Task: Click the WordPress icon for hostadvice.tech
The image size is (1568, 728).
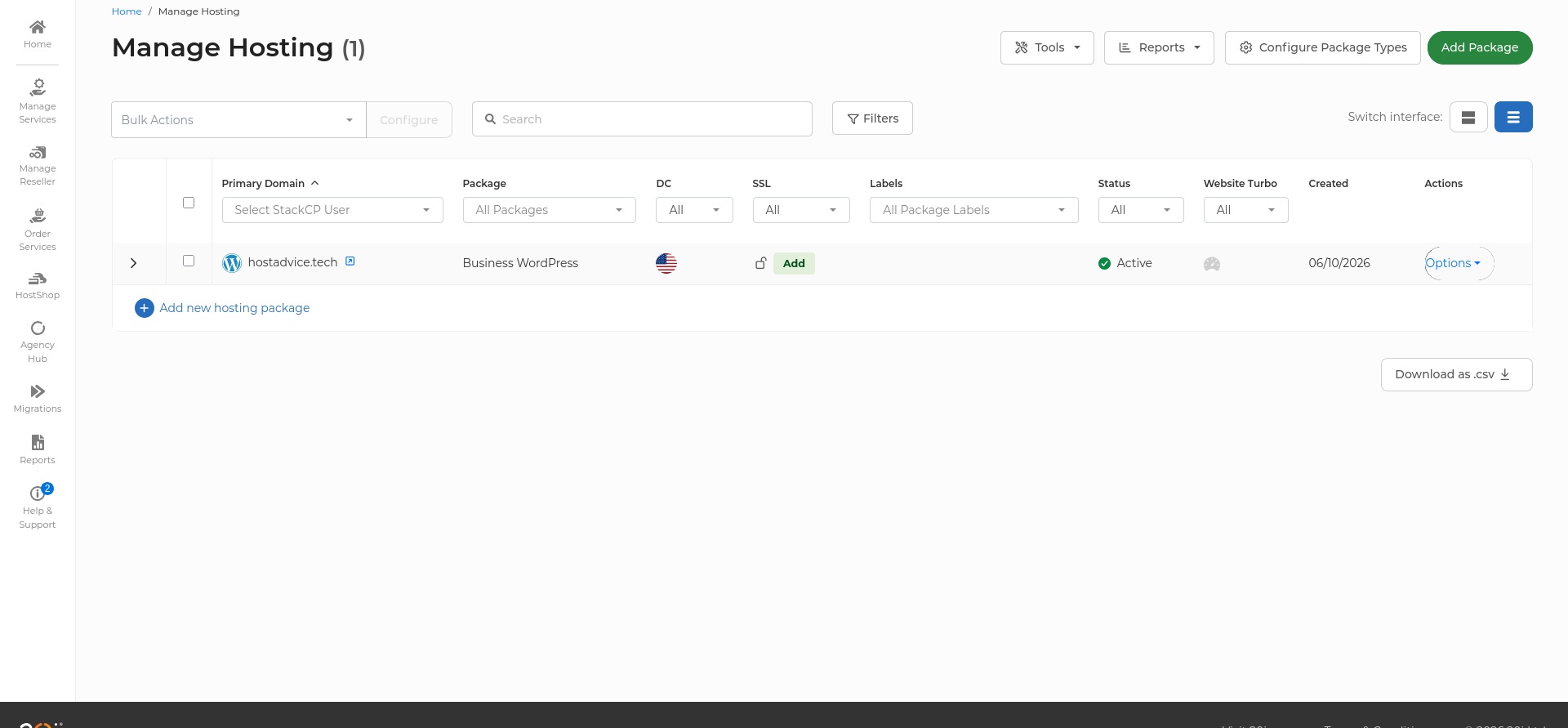Action: [232, 263]
